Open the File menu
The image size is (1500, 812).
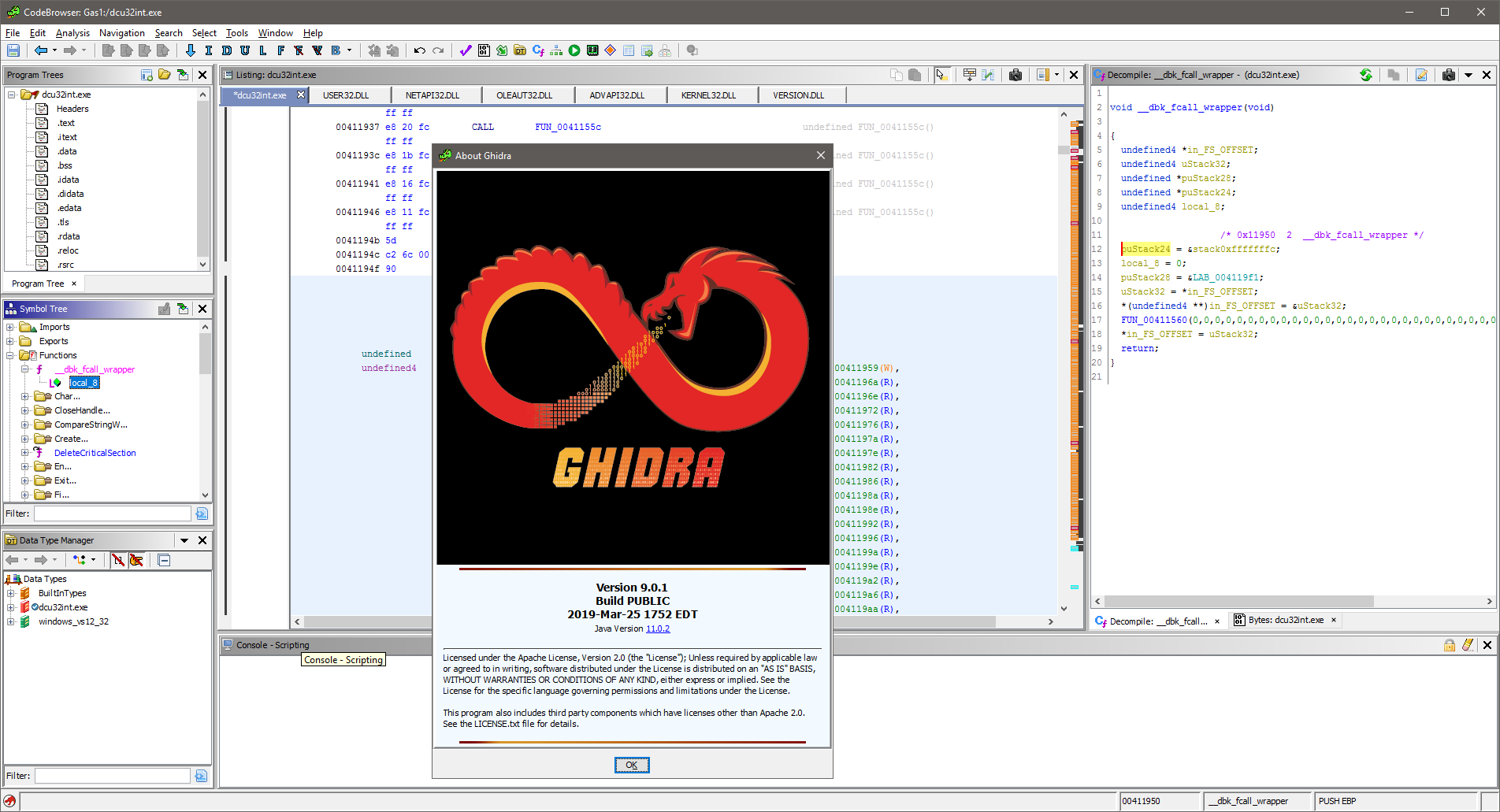[x=13, y=33]
